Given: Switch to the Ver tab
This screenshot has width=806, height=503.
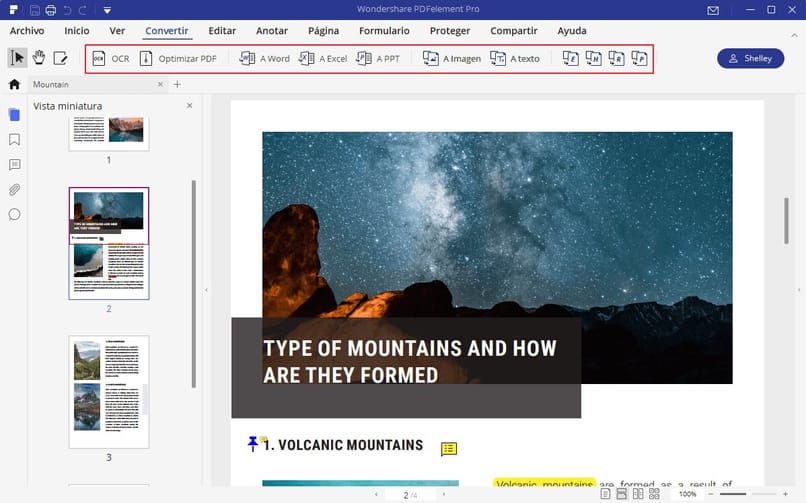Looking at the screenshot, I should coord(117,31).
